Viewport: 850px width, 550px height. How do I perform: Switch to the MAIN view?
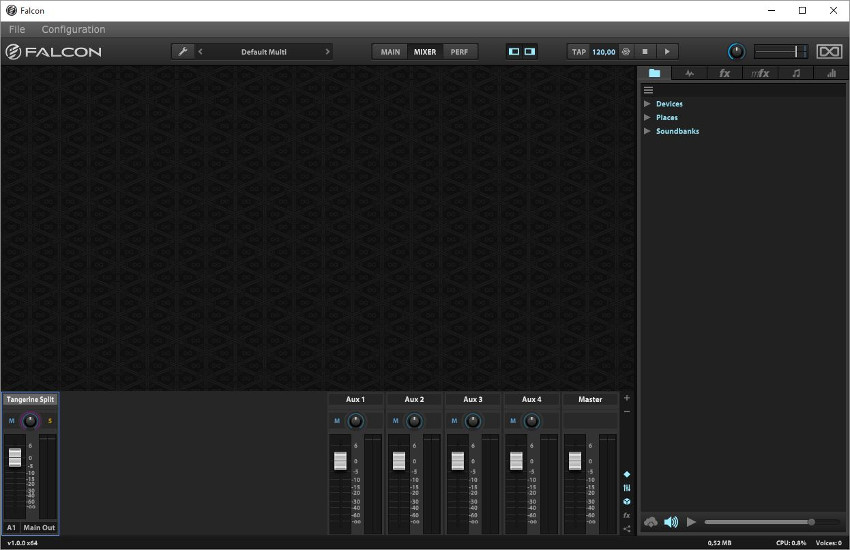click(x=390, y=51)
